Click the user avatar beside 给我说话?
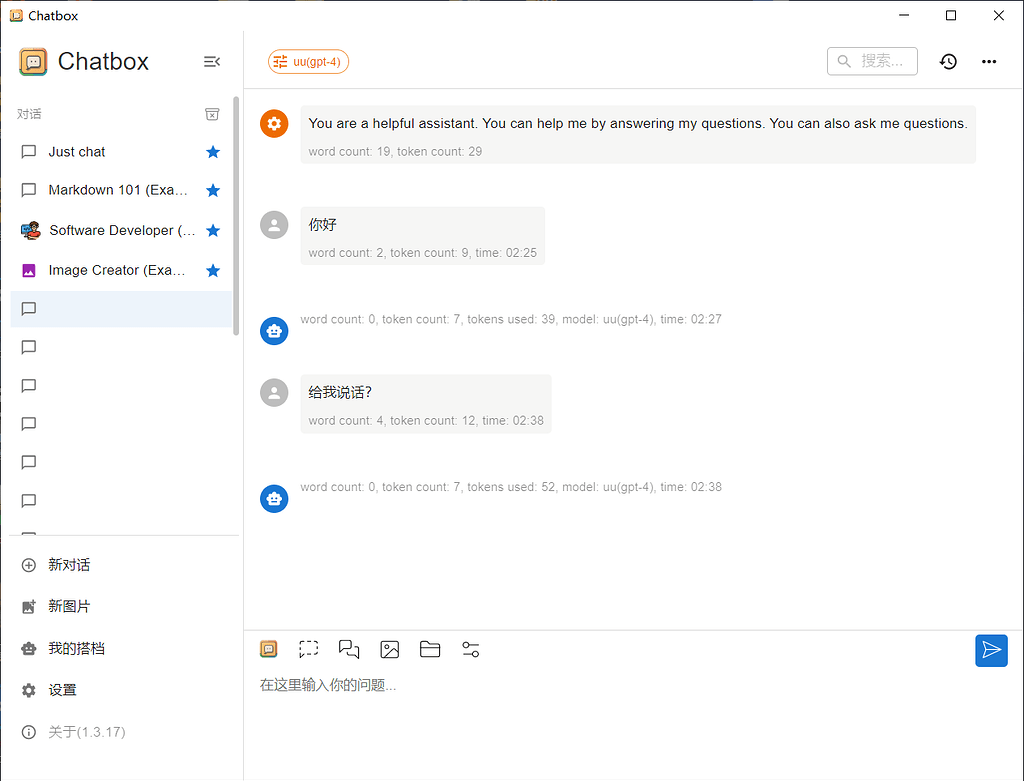Image resolution: width=1024 pixels, height=781 pixels. [274, 393]
